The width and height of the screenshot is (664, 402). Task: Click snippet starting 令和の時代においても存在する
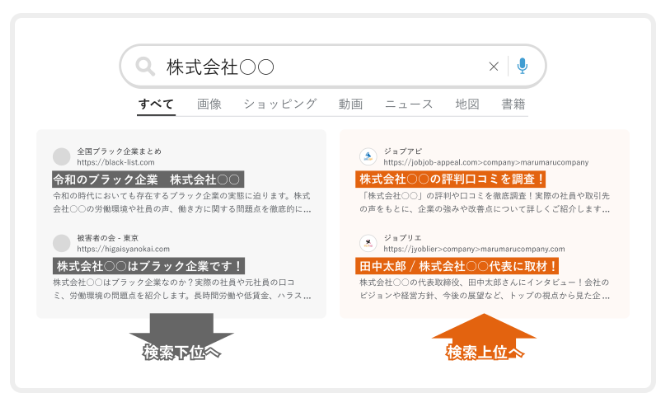pyautogui.click(x=182, y=202)
